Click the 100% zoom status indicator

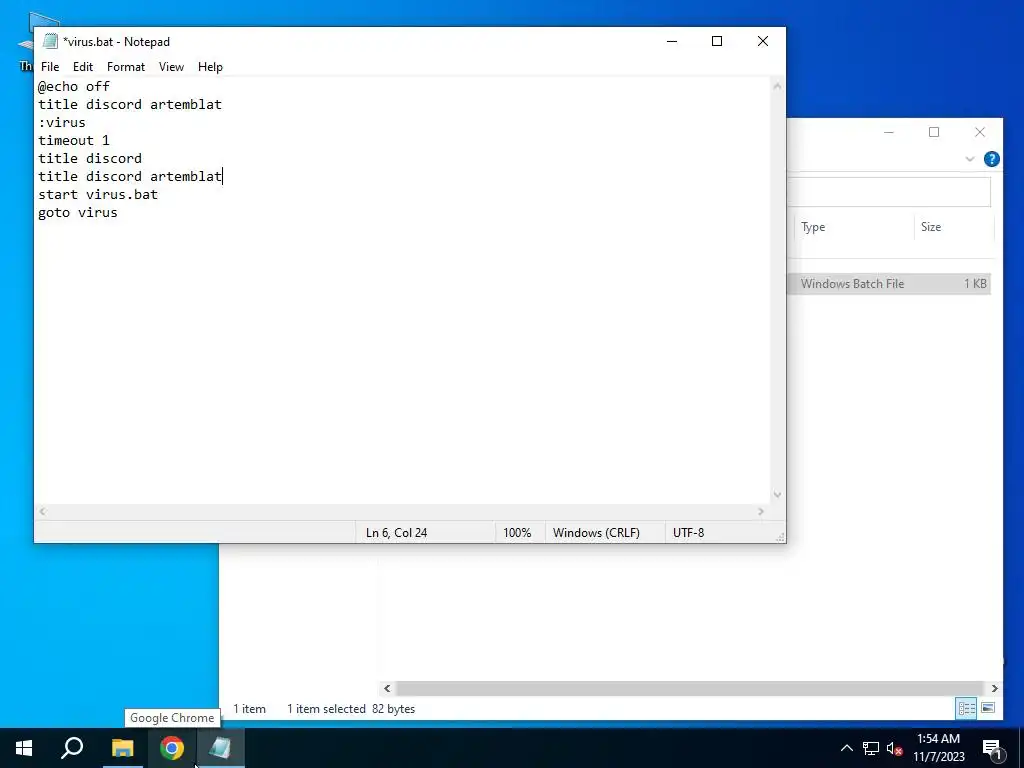(x=517, y=533)
